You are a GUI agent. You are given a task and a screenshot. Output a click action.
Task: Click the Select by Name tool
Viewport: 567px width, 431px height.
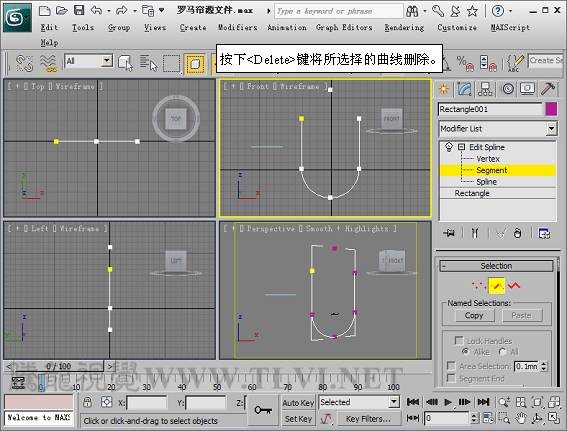[x=148, y=63]
